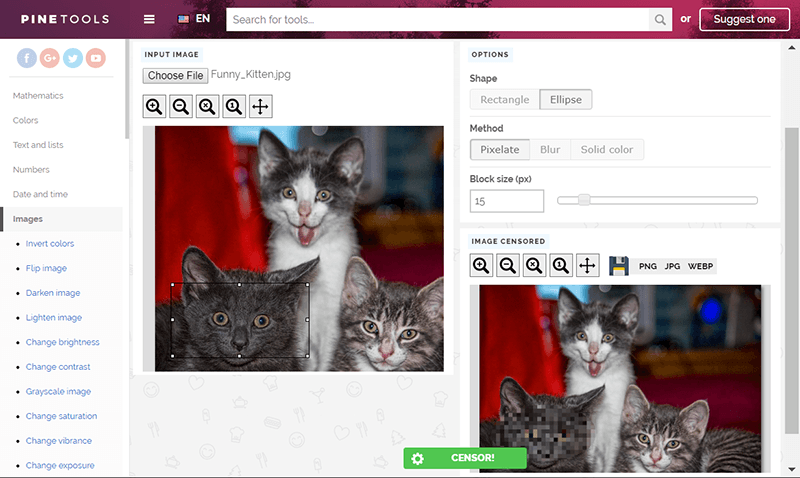Open the Twitter social icon
The width and height of the screenshot is (800, 478).
(72, 59)
